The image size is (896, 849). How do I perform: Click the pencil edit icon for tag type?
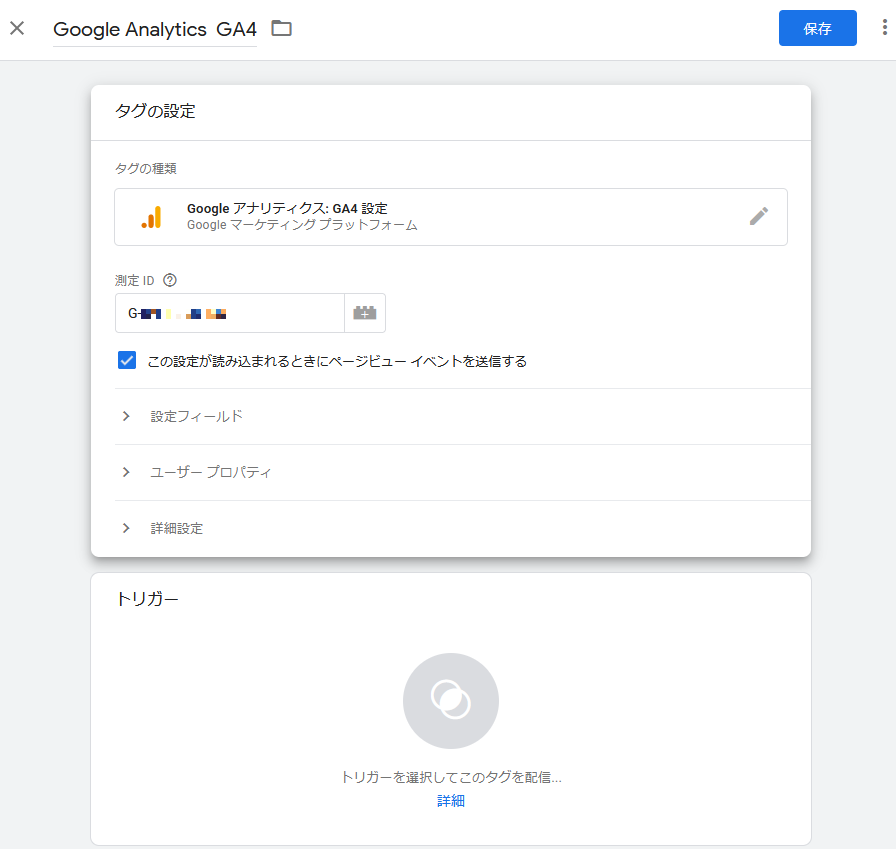(x=758, y=217)
